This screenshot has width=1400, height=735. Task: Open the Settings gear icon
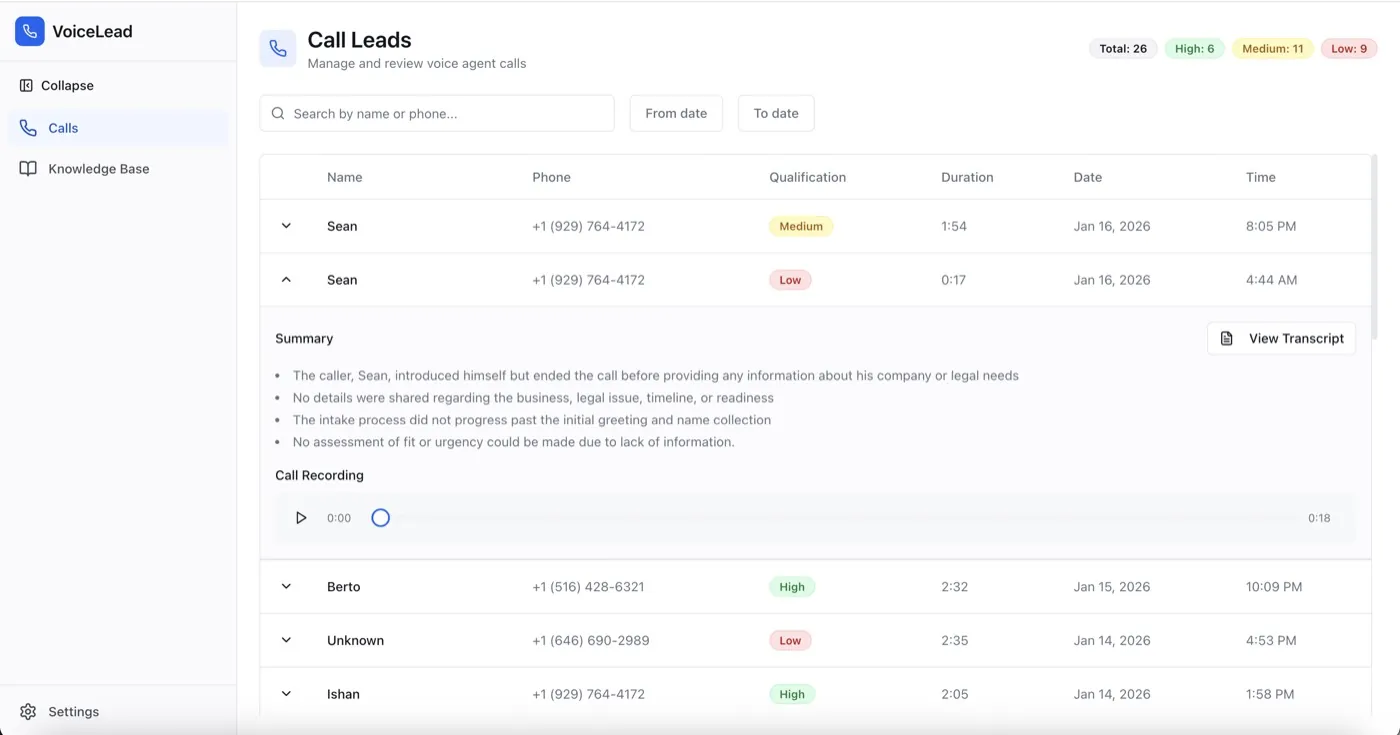tap(28, 712)
